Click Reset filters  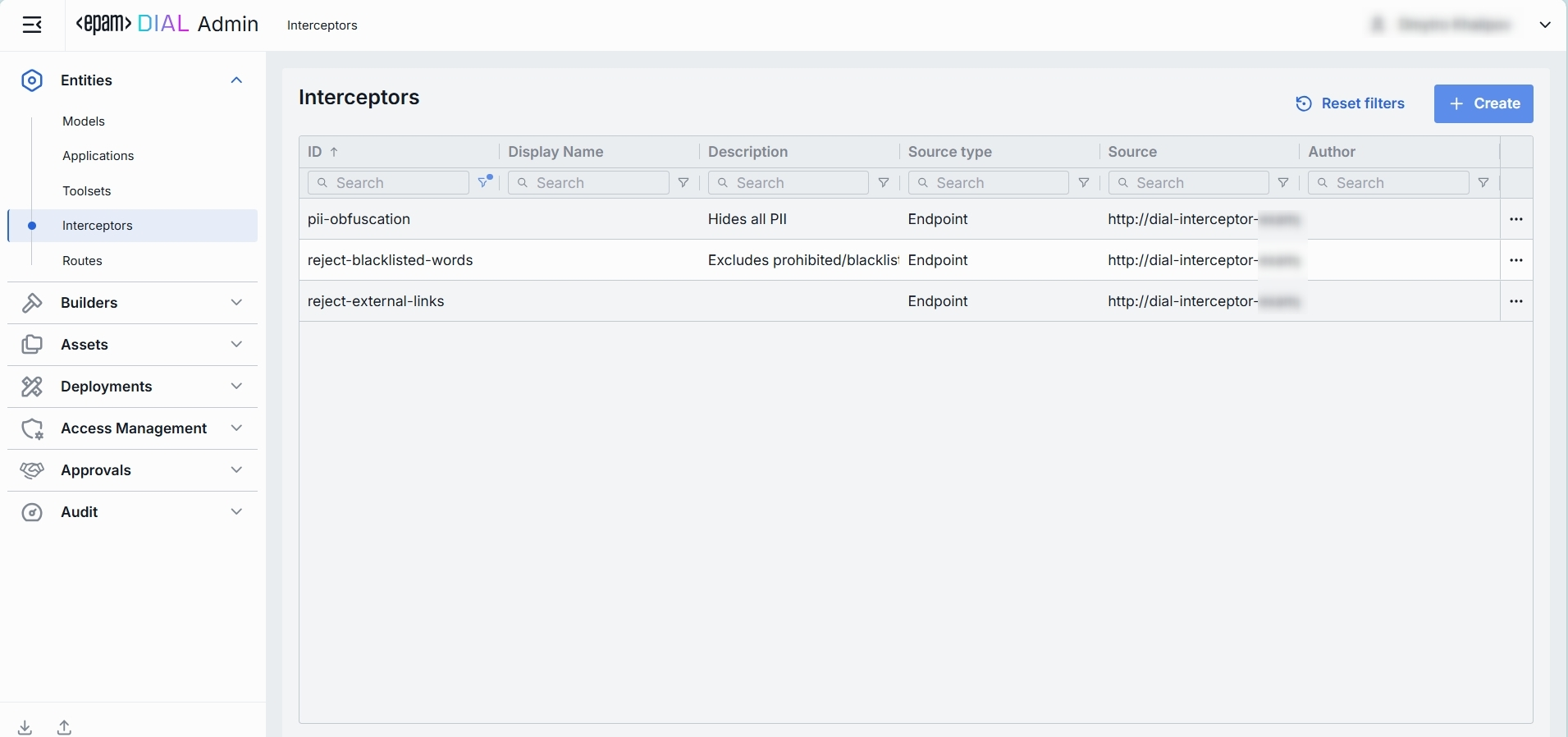click(x=1350, y=104)
